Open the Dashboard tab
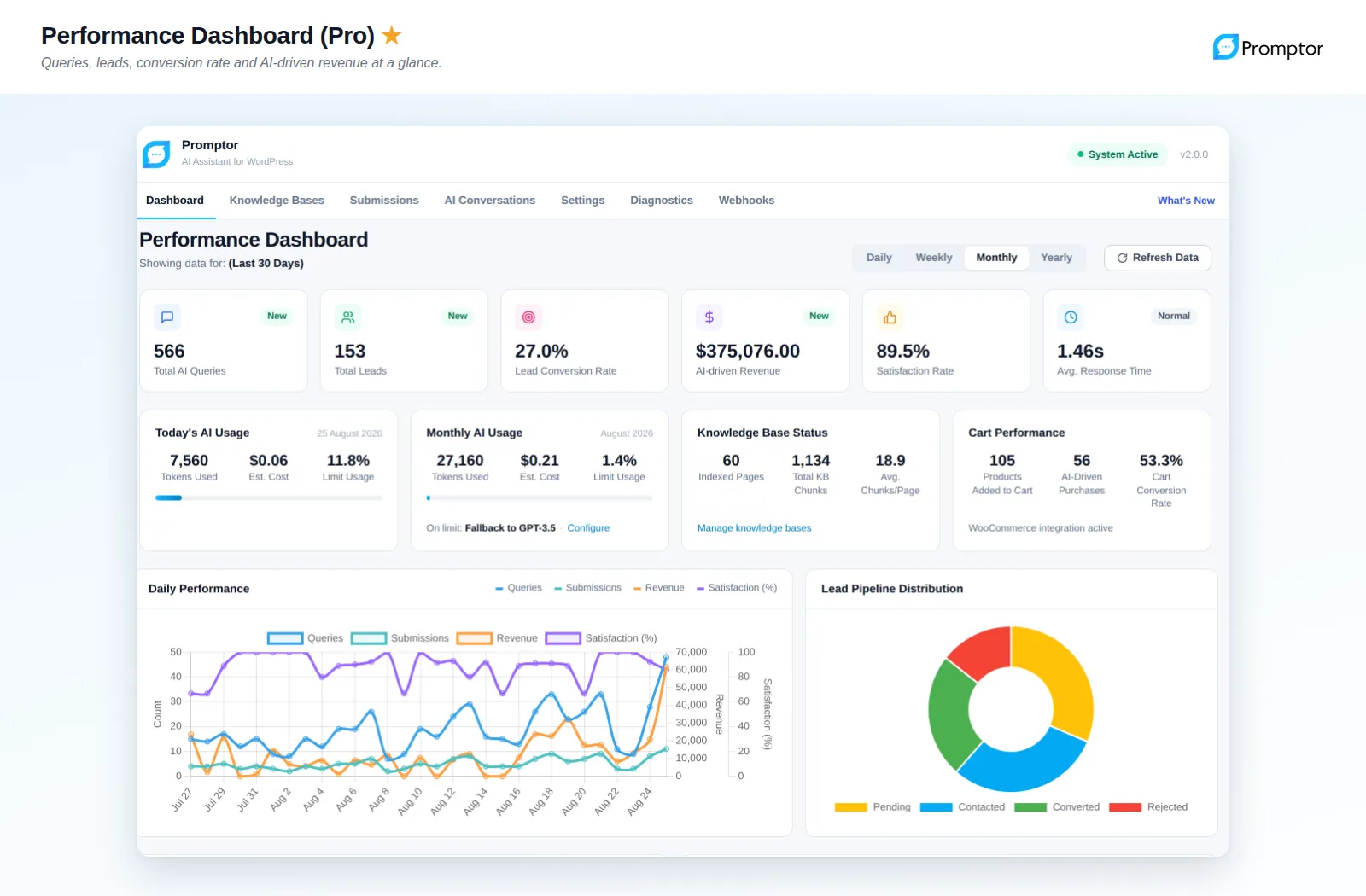 175,201
